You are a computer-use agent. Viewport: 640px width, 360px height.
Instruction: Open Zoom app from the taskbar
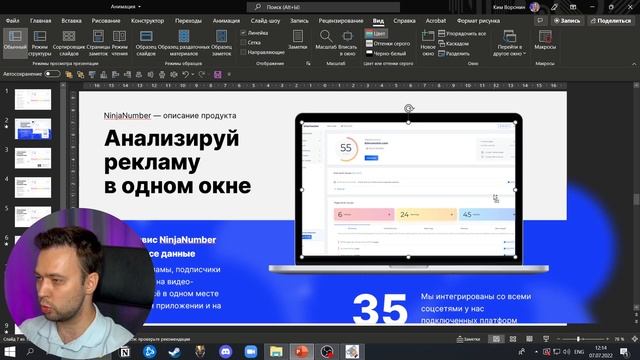point(251,351)
